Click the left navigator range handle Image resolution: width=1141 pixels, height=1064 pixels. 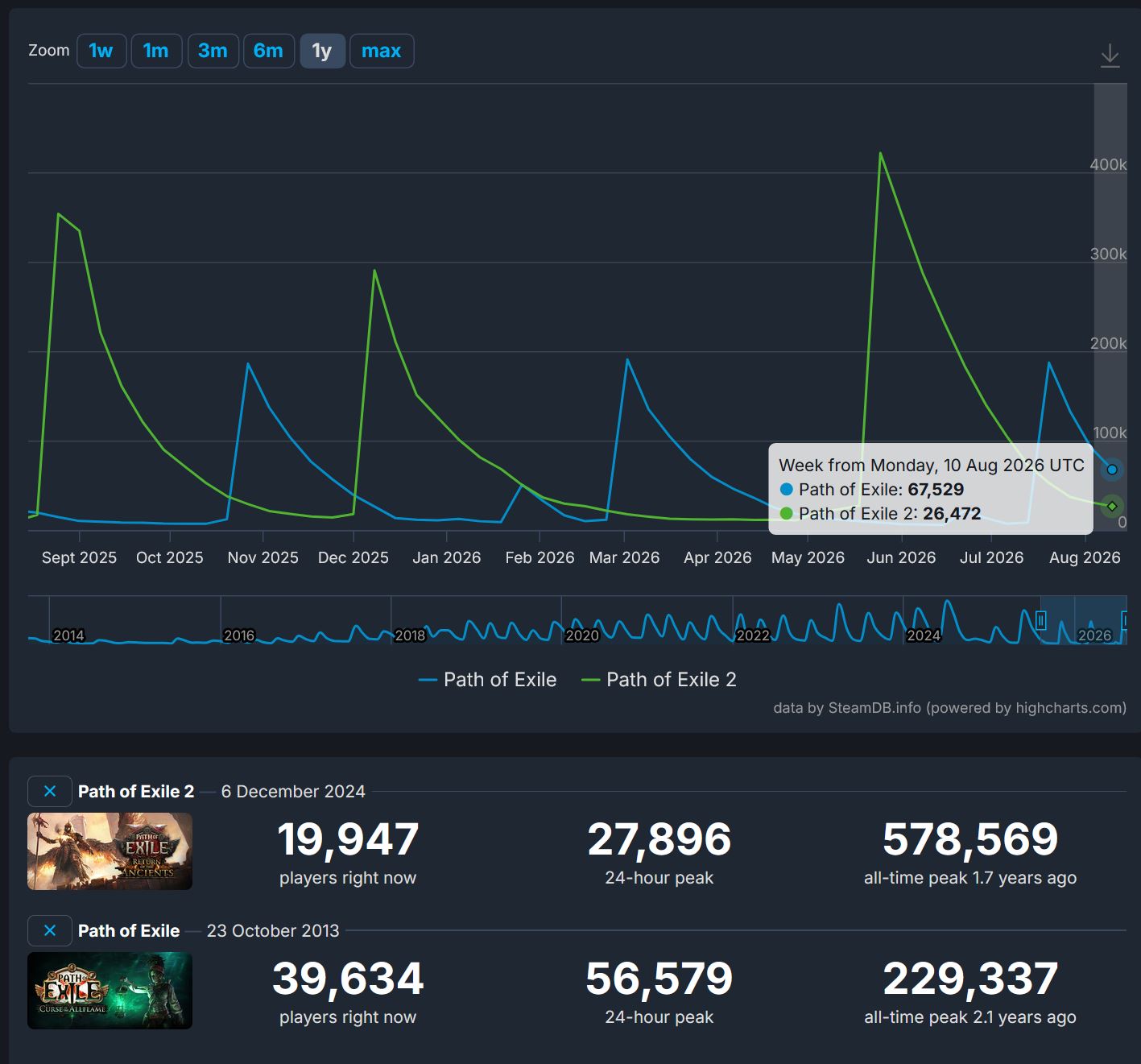(x=1040, y=620)
